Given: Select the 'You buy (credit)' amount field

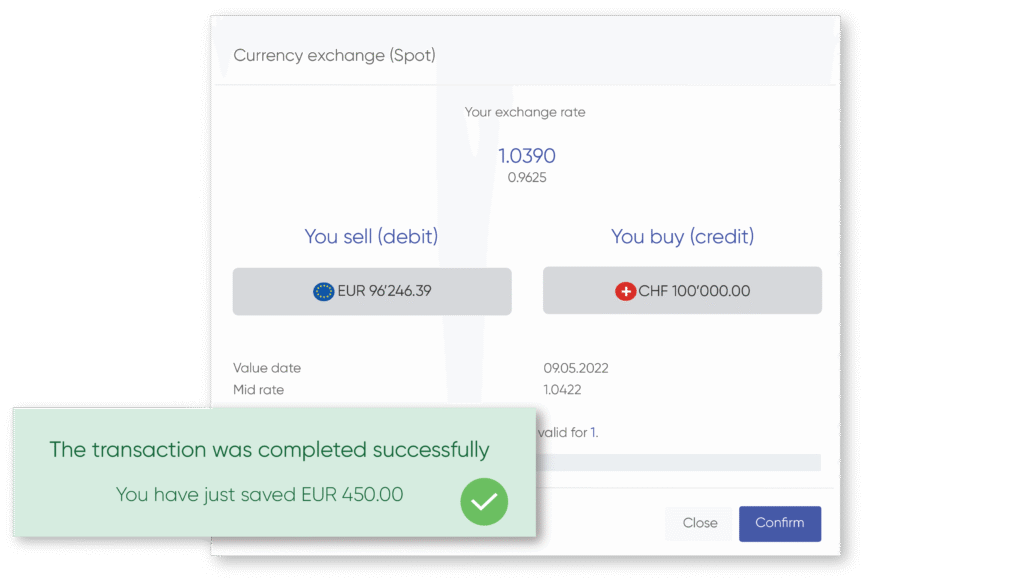Looking at the screenshot, I should pyautogui.click(x=682, y=291).
